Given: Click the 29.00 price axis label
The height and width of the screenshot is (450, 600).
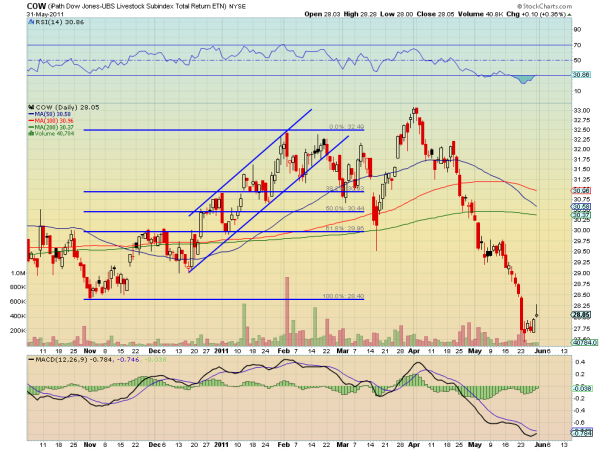Looking at the screenshot, I should point(581,273).
